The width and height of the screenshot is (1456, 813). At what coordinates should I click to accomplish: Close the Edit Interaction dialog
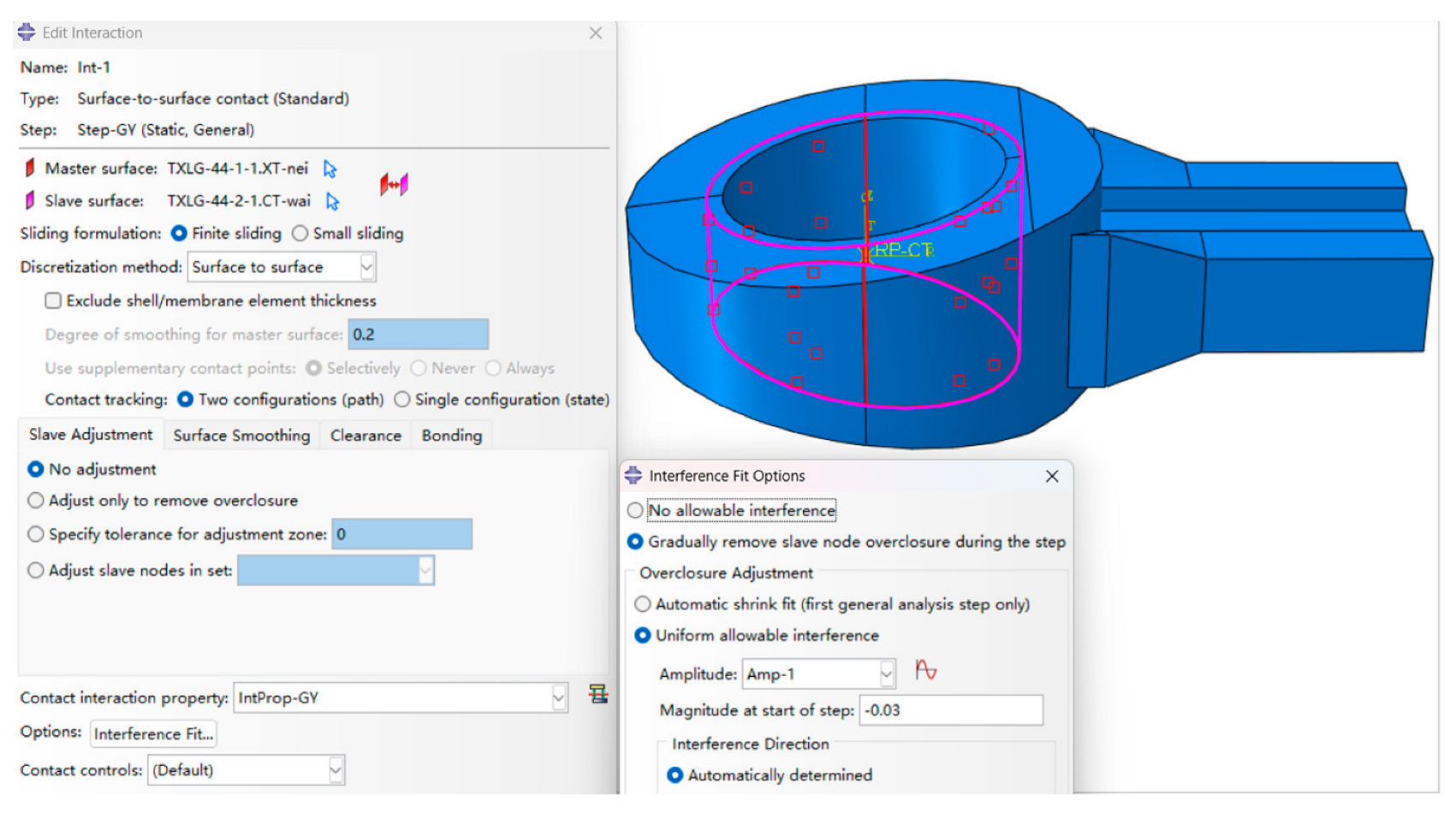click(596, 33)
